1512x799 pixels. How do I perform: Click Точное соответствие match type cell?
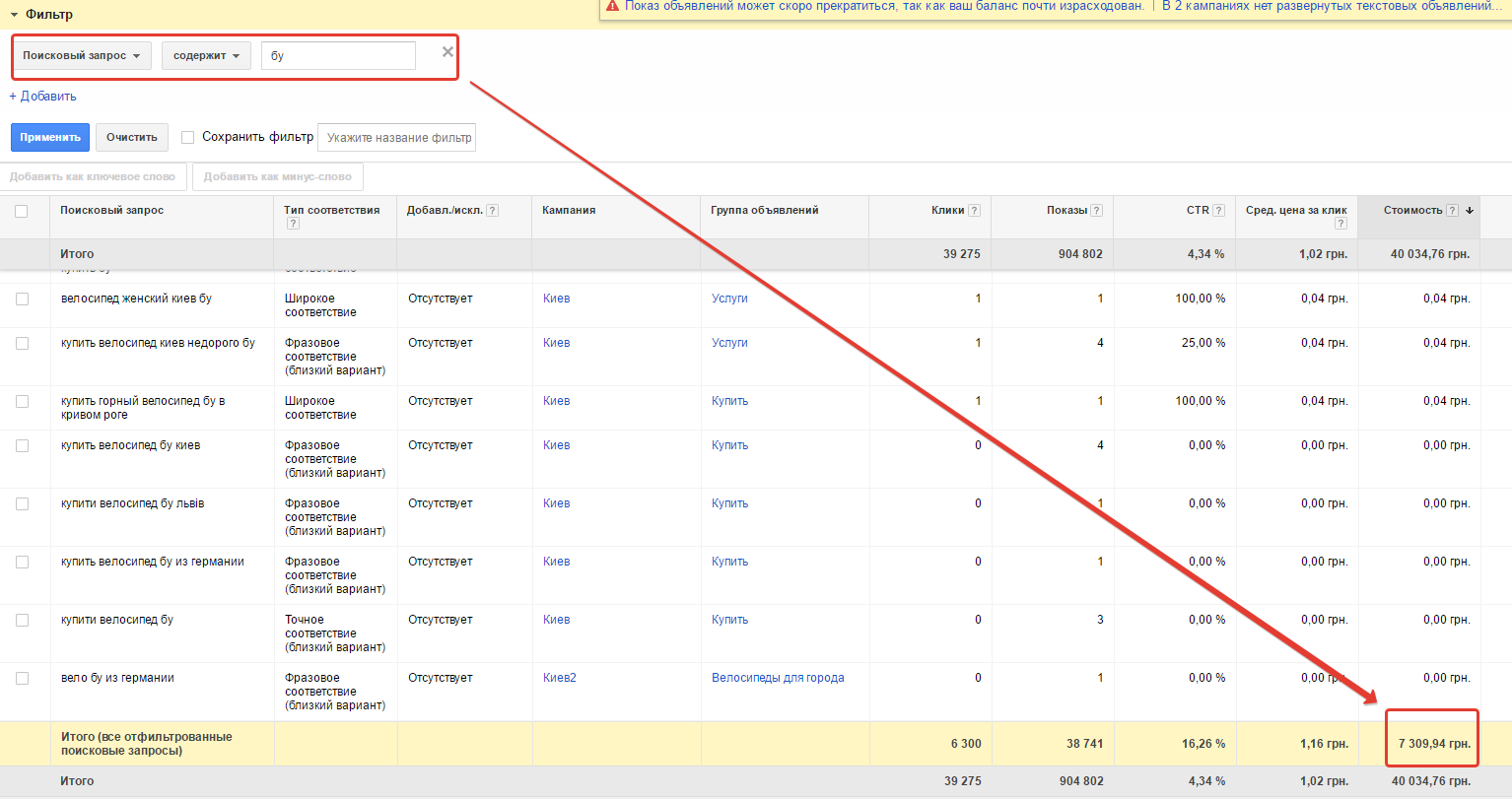pos(335,633)
